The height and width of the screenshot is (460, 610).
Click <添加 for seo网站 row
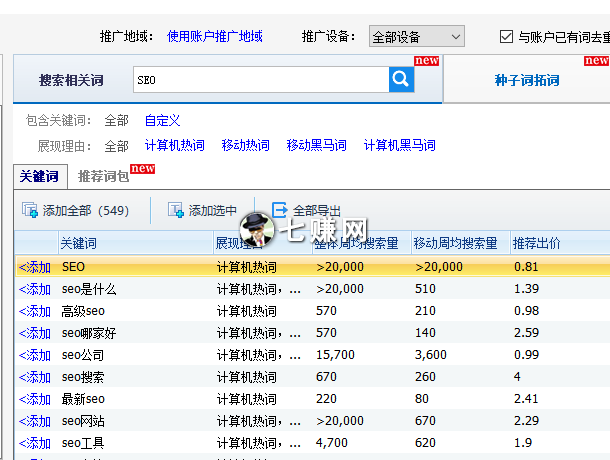point(35,421)
